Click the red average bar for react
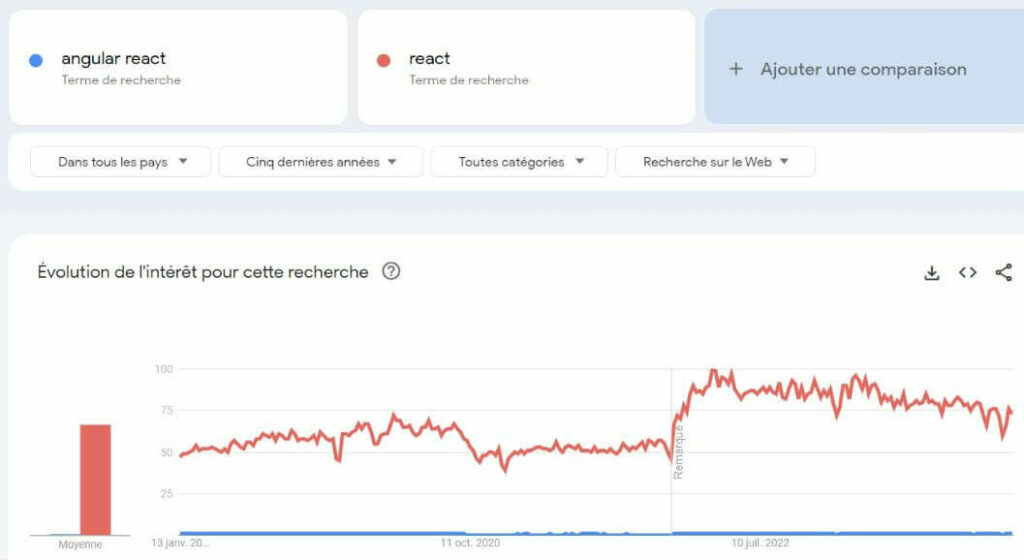Screen dimensions: 1024x560 [95, 480]
